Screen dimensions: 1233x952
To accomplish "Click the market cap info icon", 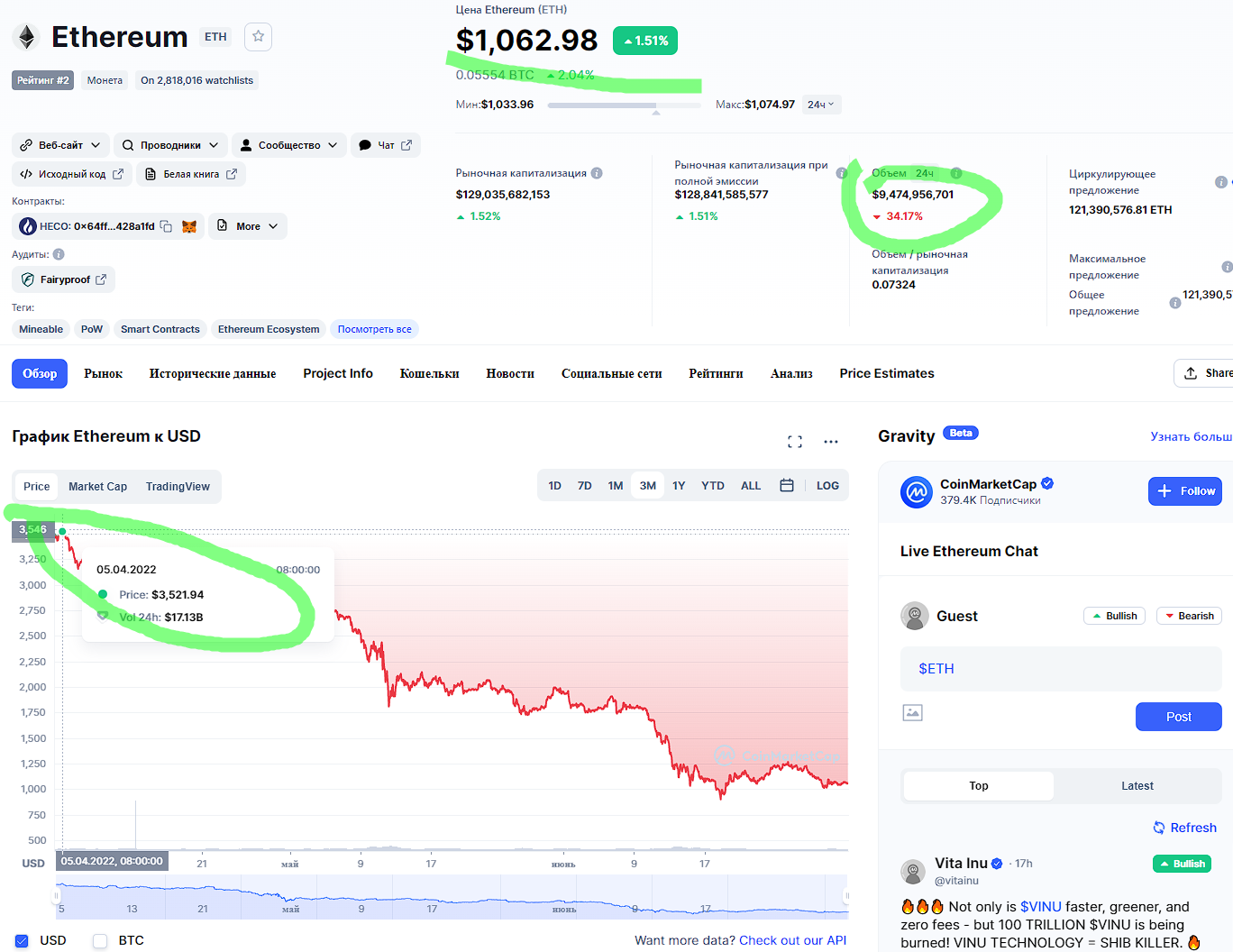I will point(597,173).
